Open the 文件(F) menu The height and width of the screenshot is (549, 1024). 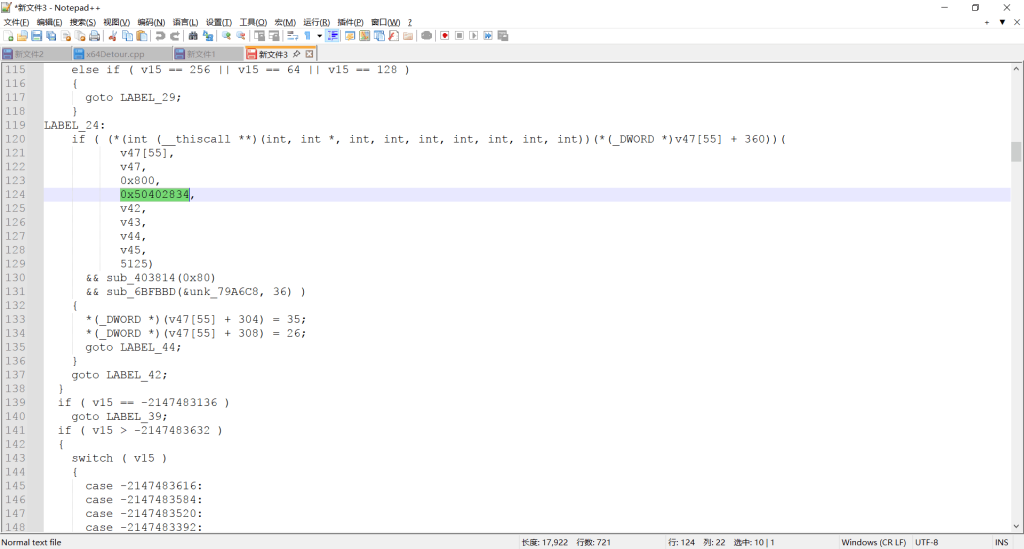16,22
